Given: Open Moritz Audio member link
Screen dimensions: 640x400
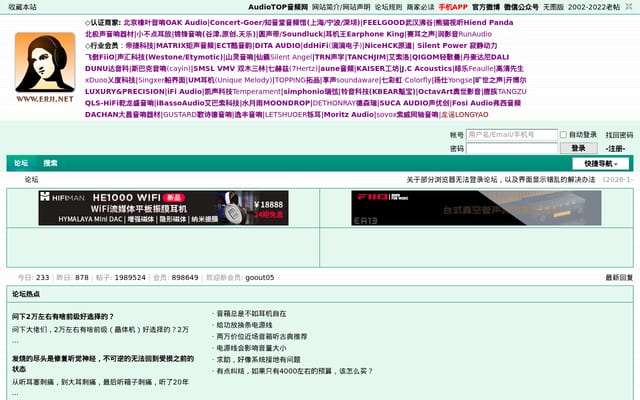Looking at the screenshot, I should [349, 115].
